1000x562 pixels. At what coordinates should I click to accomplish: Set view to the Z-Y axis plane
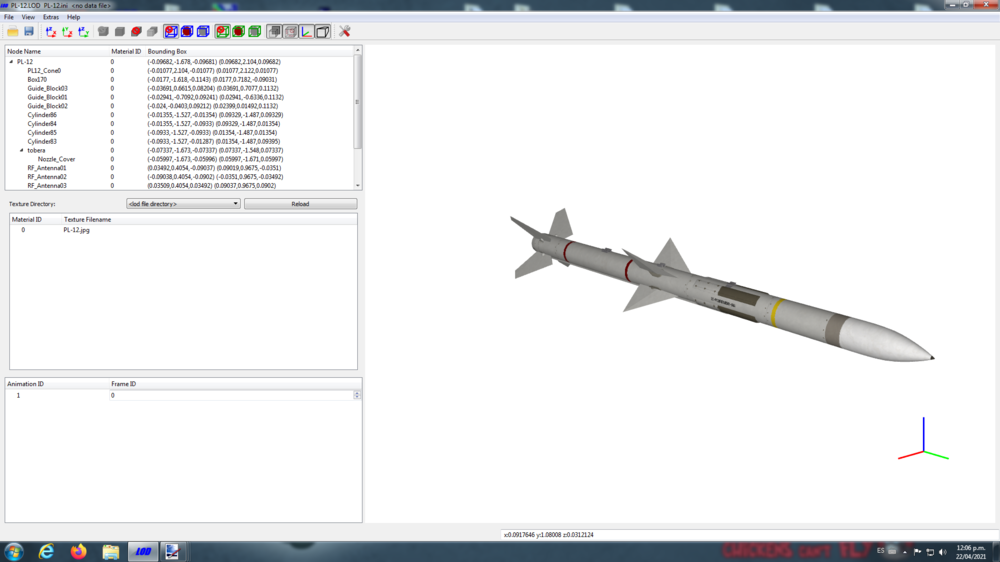tap(84, 31)
